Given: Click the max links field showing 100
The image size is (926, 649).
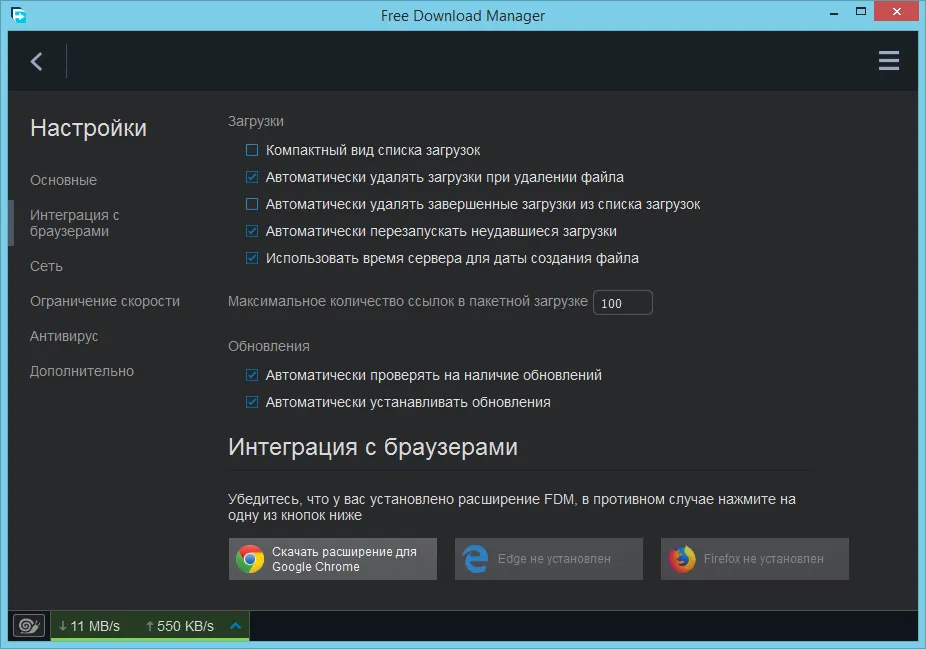Looking at the screenshot, I should [x=622, y=302].
